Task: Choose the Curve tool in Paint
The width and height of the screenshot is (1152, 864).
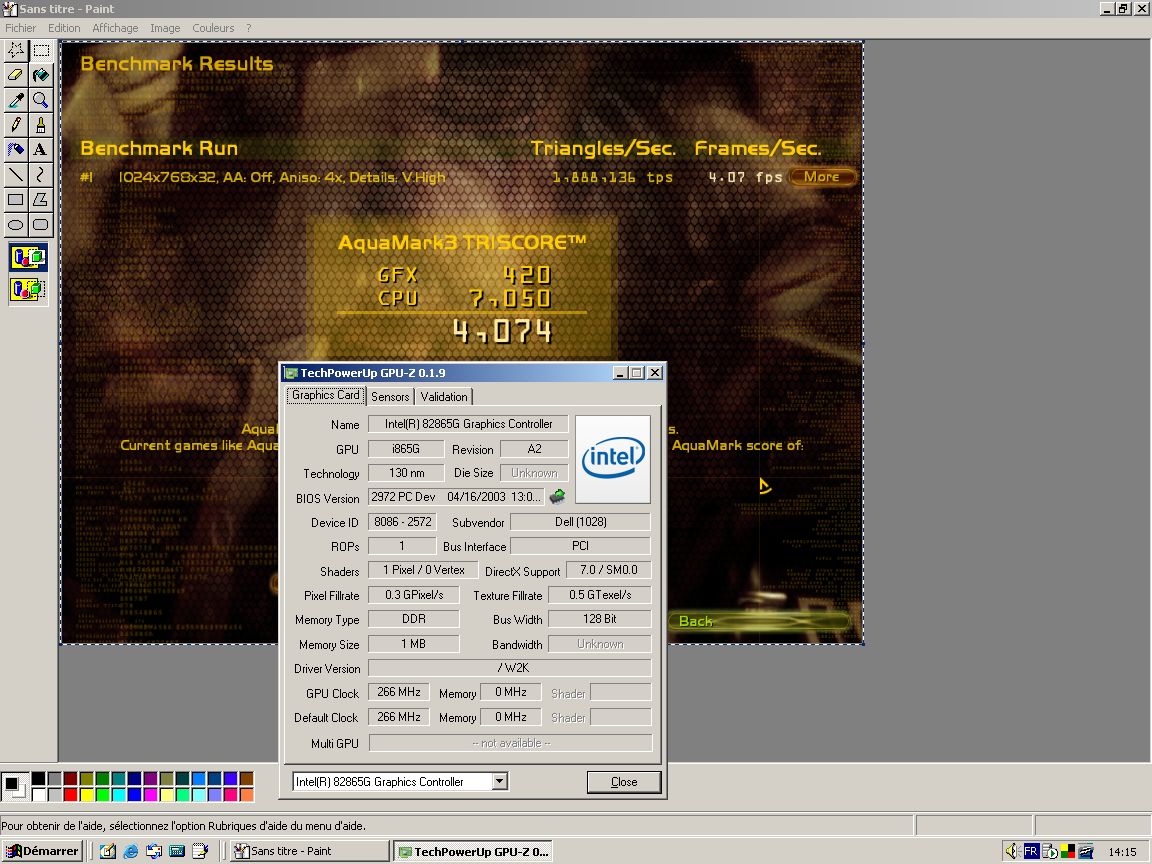Action: pyautogui.click(x=41, y=175)
